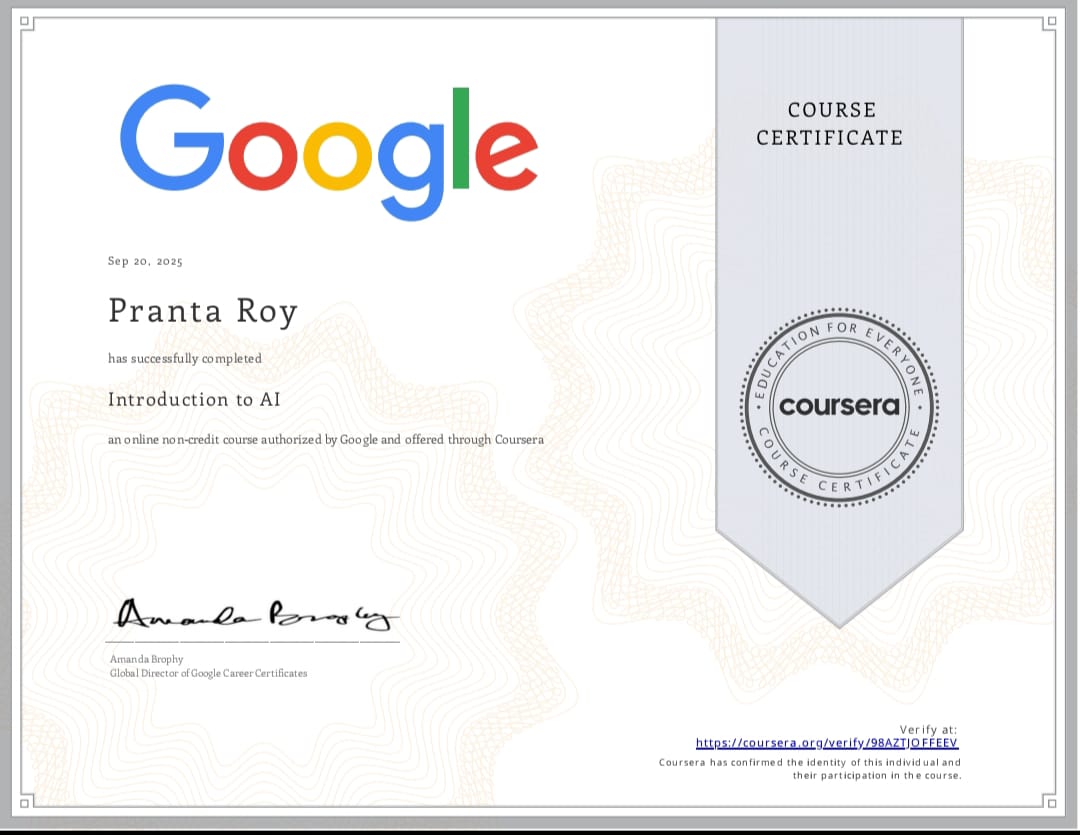Click the top-left corner square marker

pyautogui.click(x=27, y=22)
